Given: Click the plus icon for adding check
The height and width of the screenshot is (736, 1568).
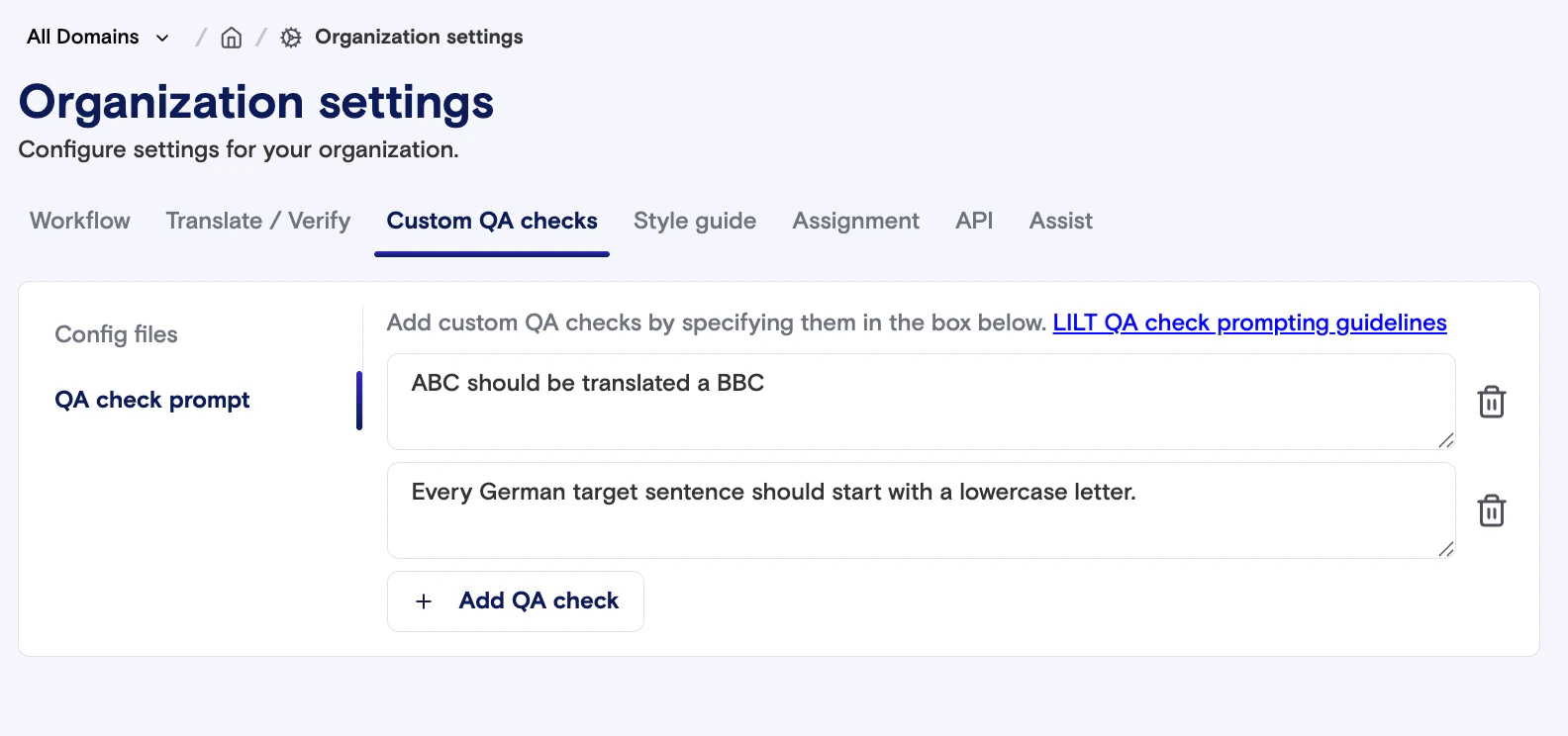Looking at the screenshot, I should point(424,601).
